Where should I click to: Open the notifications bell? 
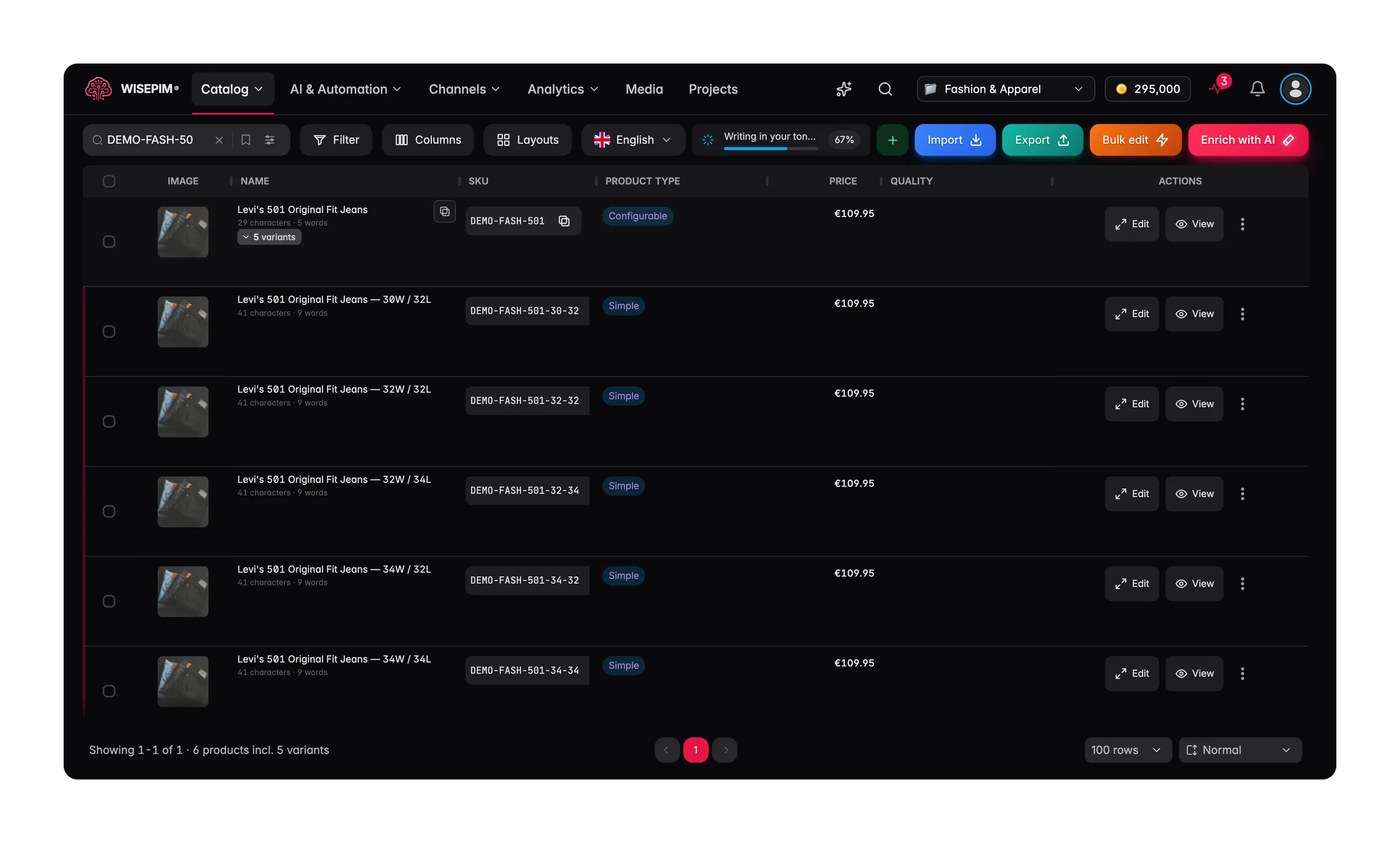point(1257,89)
